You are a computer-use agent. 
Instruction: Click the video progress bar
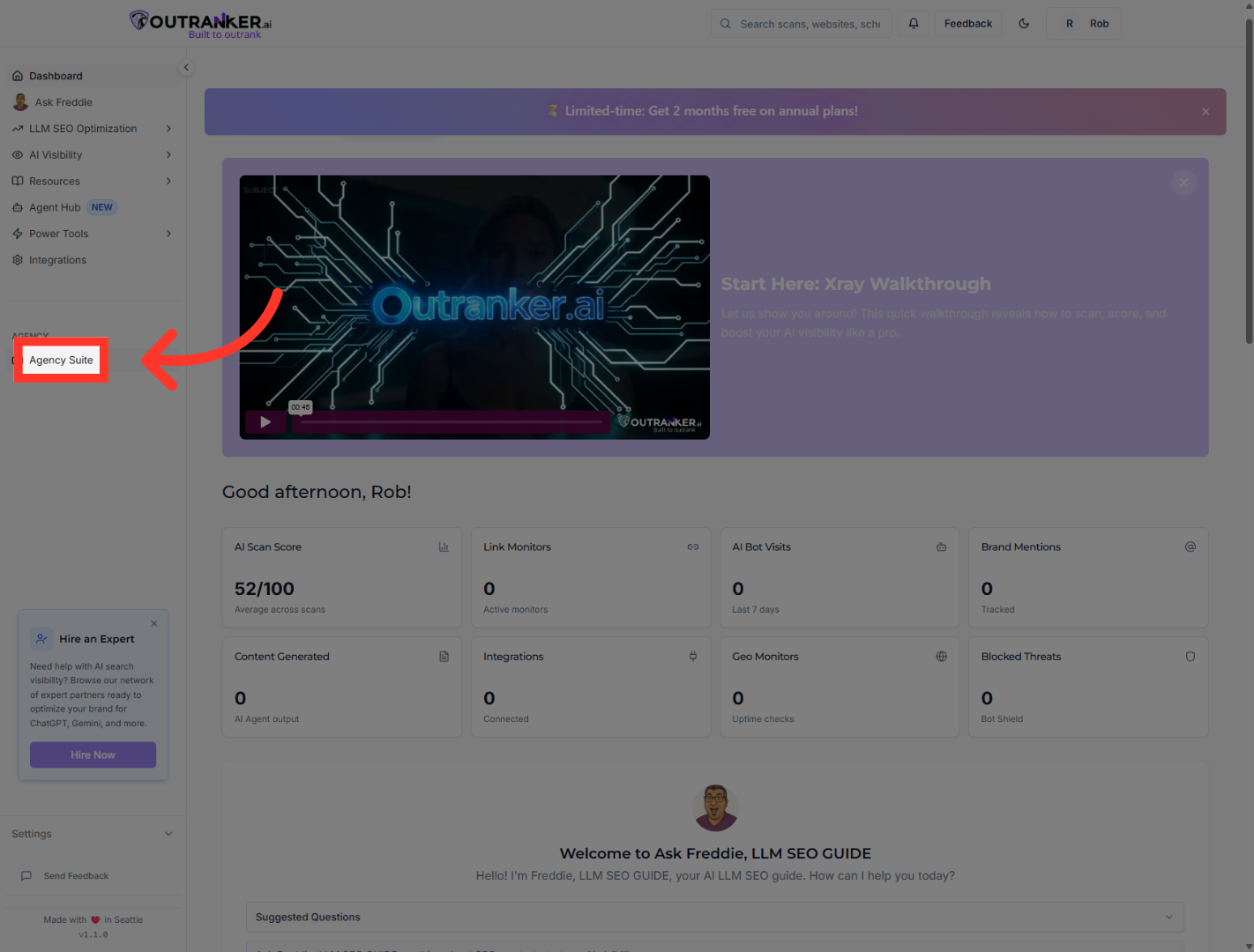452,422
